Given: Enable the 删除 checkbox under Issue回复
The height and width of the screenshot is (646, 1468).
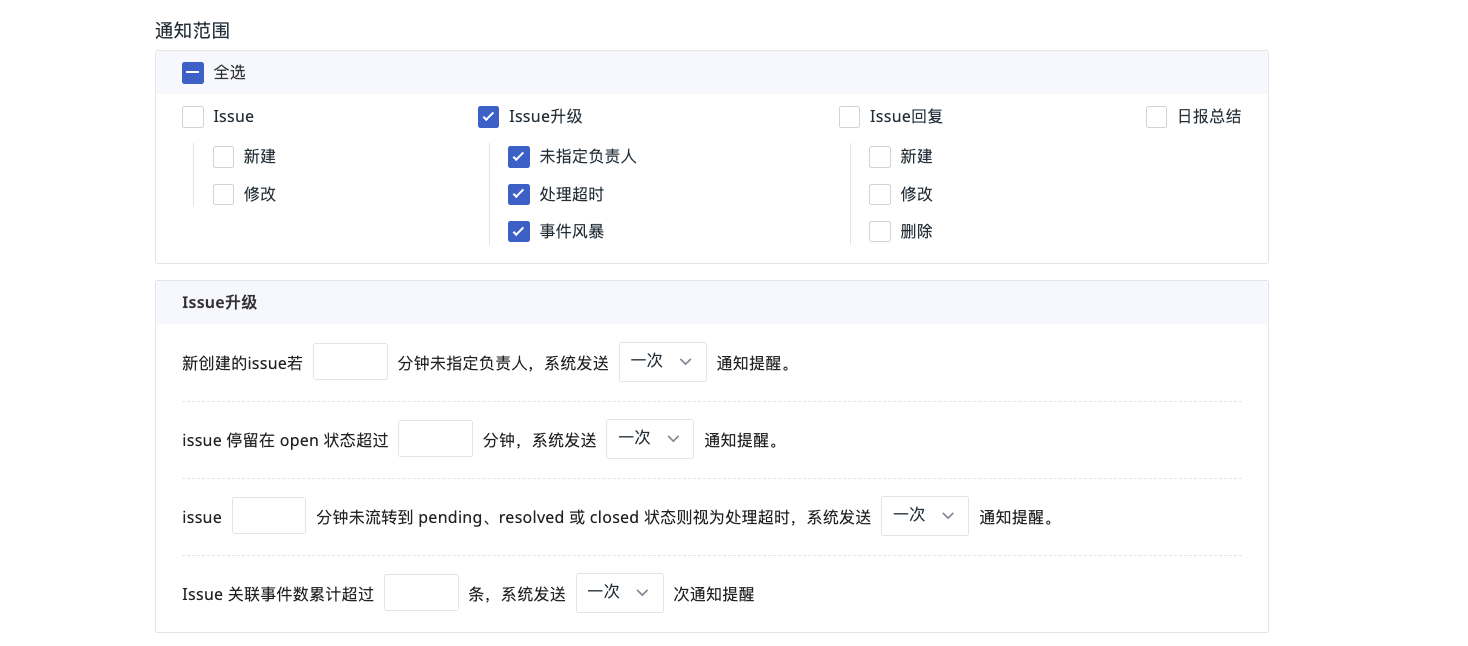Looking at the screenshot, I should 879,232.
